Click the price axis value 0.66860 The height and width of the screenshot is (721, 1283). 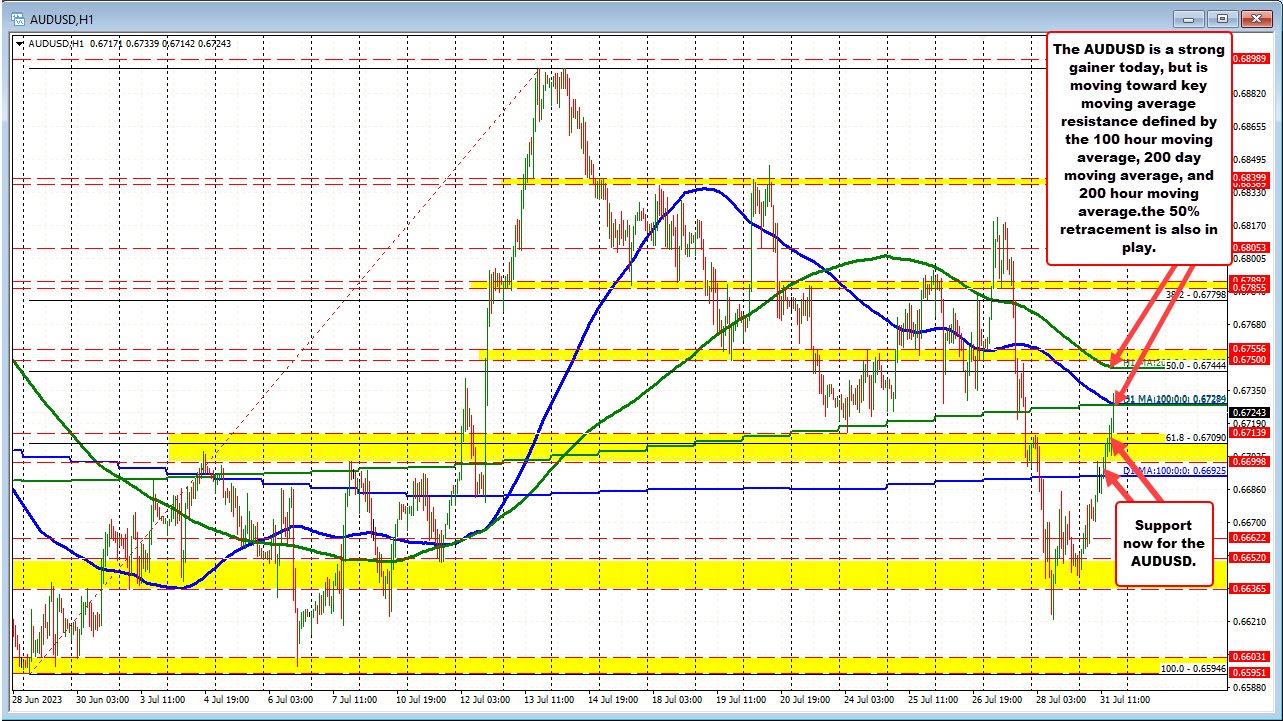click(1252, 489)
